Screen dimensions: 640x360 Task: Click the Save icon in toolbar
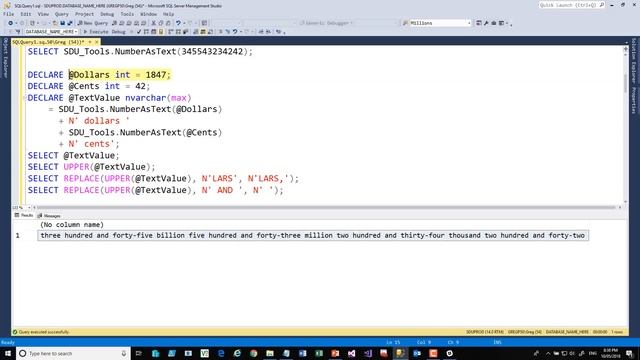62,23
